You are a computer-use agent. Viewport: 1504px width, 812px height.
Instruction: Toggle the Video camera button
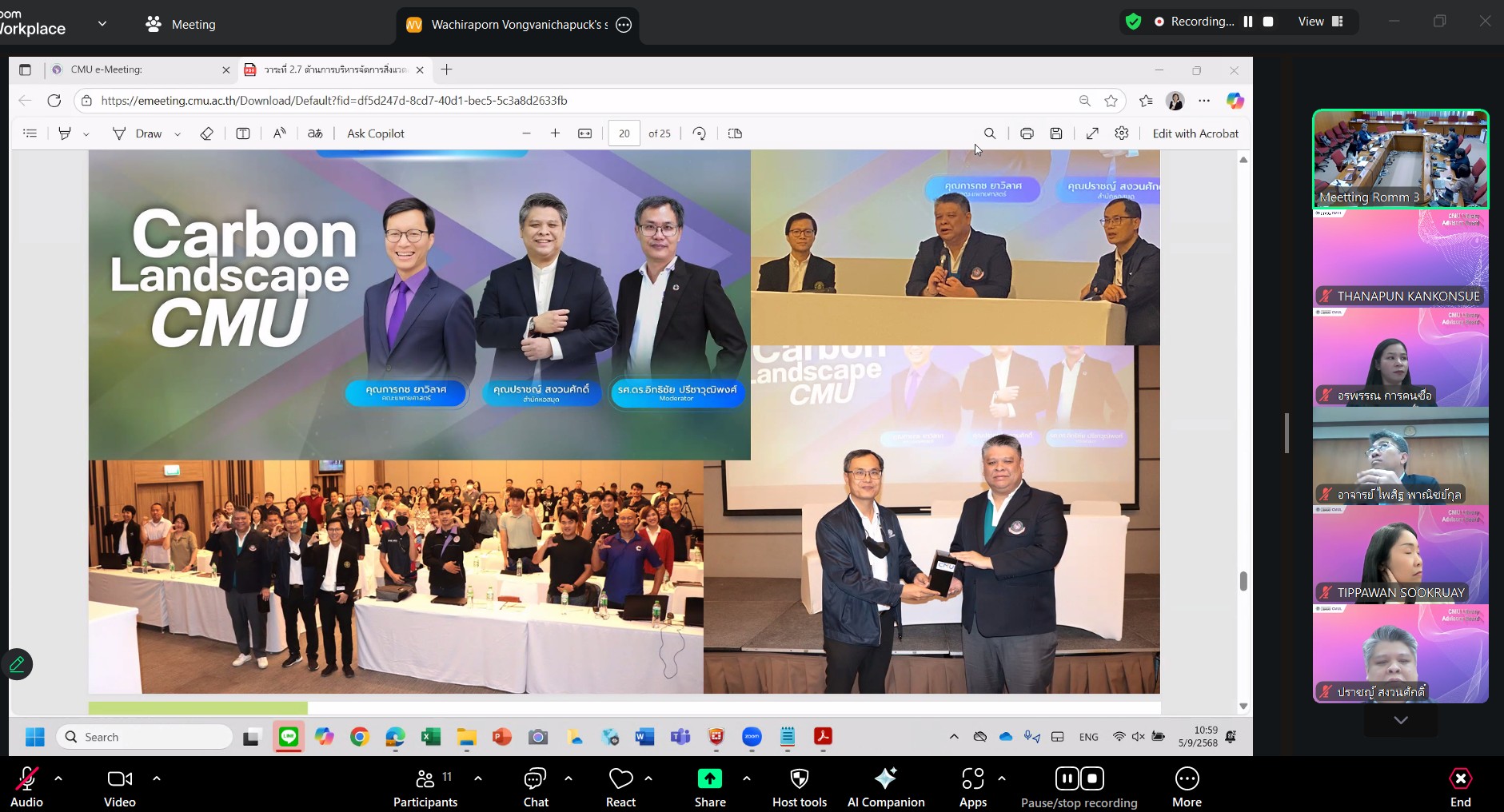pos(120,787)
